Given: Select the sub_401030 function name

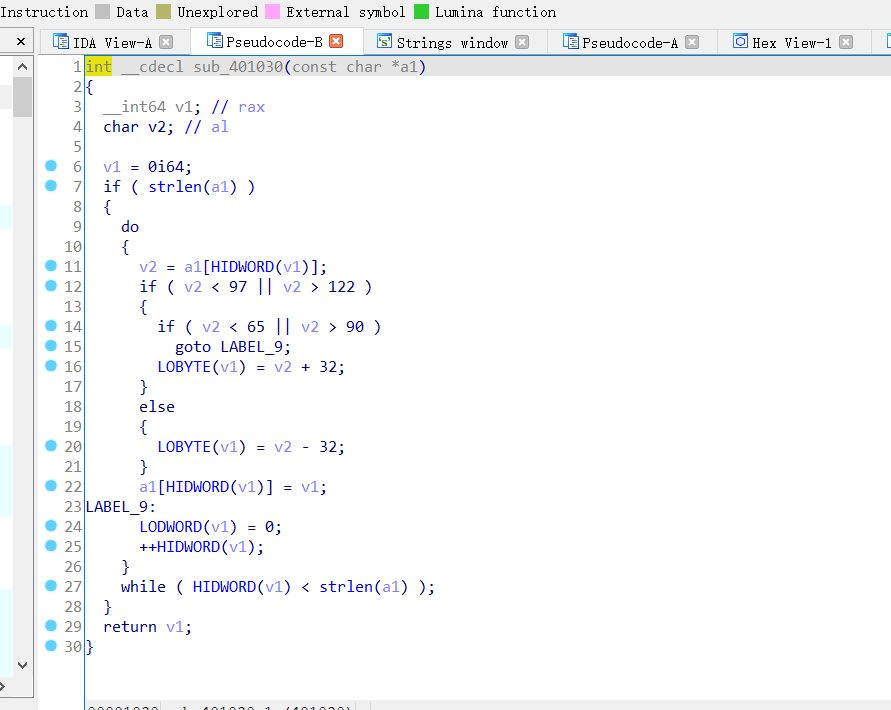Looking at the screenshot, I should coord(236,65).
